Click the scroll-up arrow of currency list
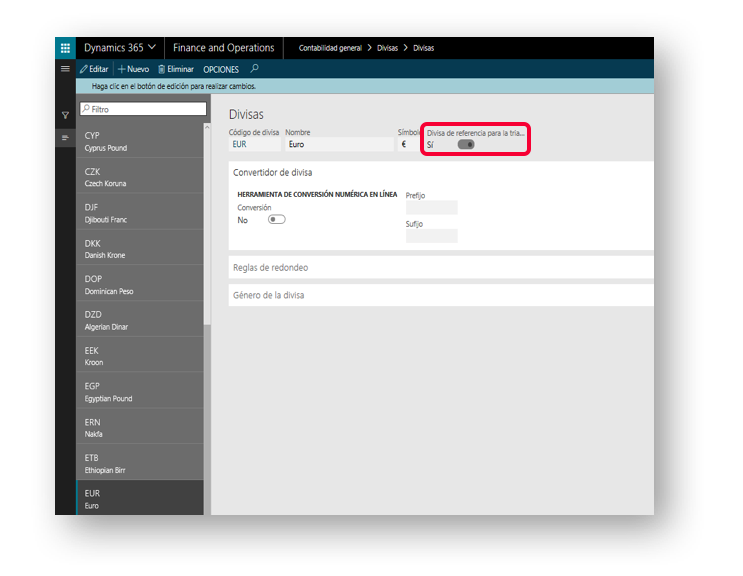Viewport: 743px width, 576px height. 207,127
